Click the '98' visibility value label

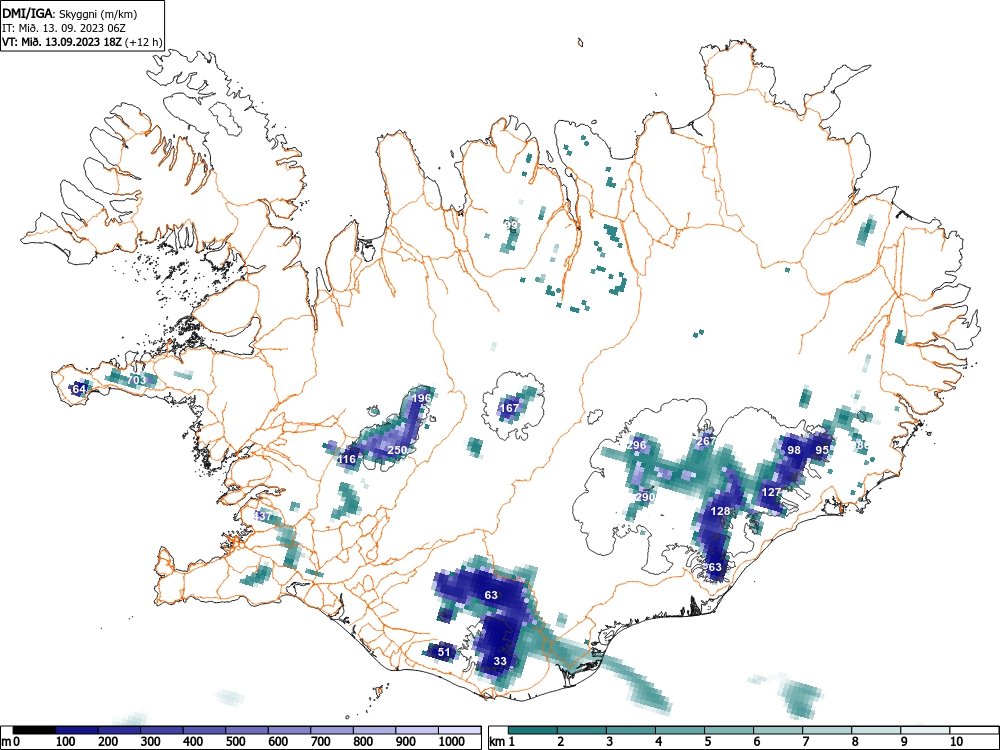pyautogui.click(x=793, y=450)
